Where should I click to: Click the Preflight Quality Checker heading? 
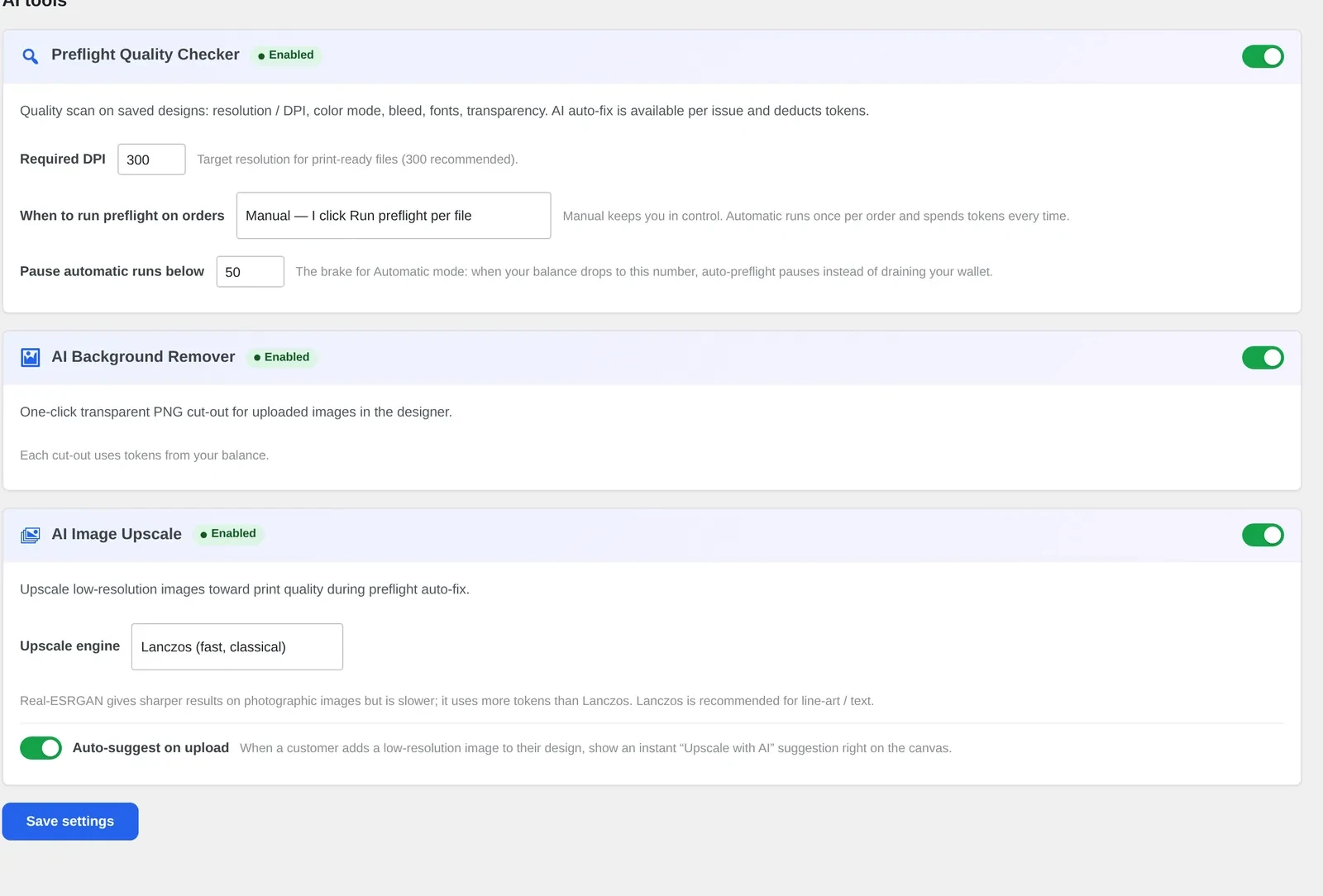pos(146,55)
